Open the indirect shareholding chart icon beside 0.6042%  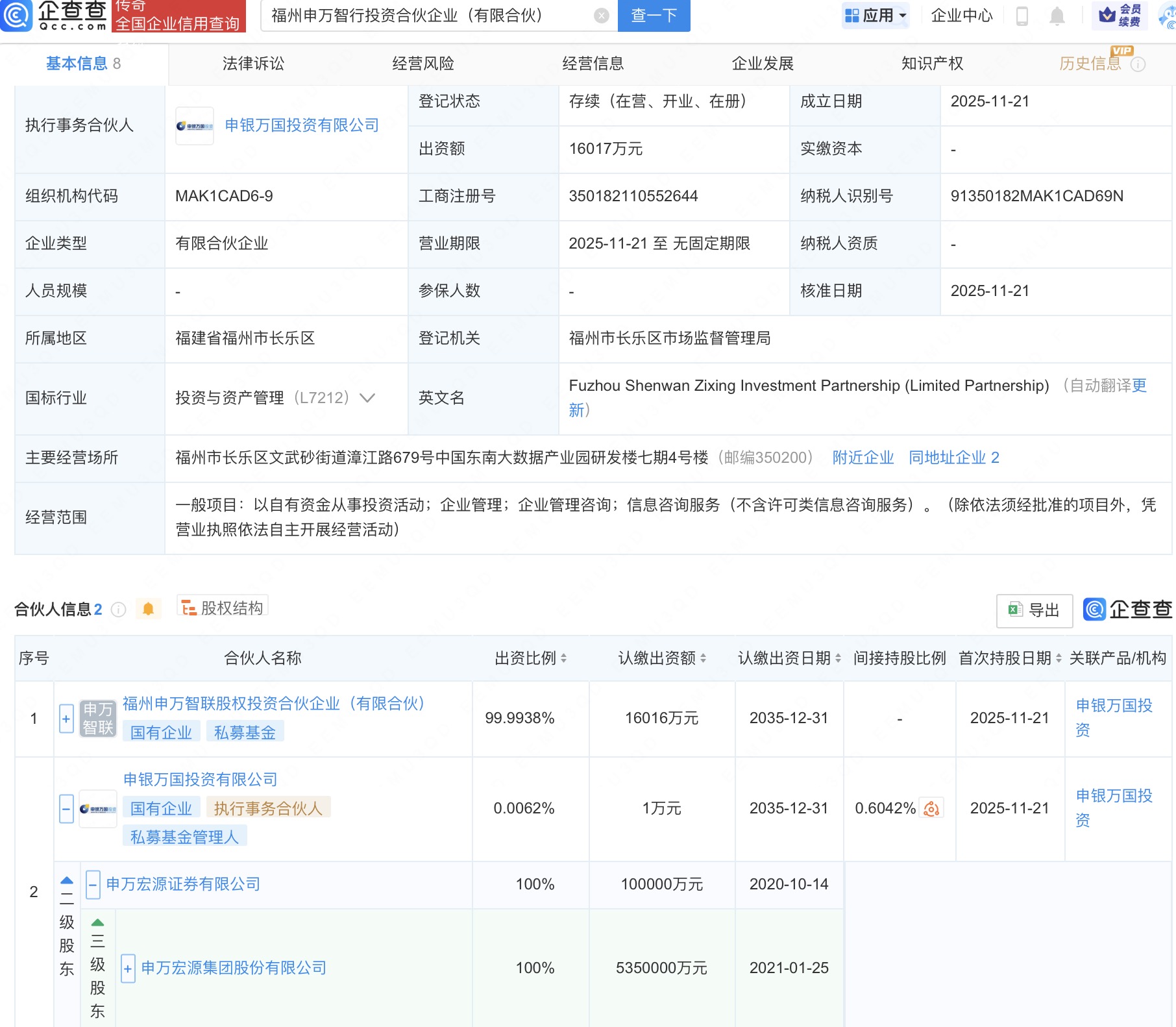[x=931, y=808]
